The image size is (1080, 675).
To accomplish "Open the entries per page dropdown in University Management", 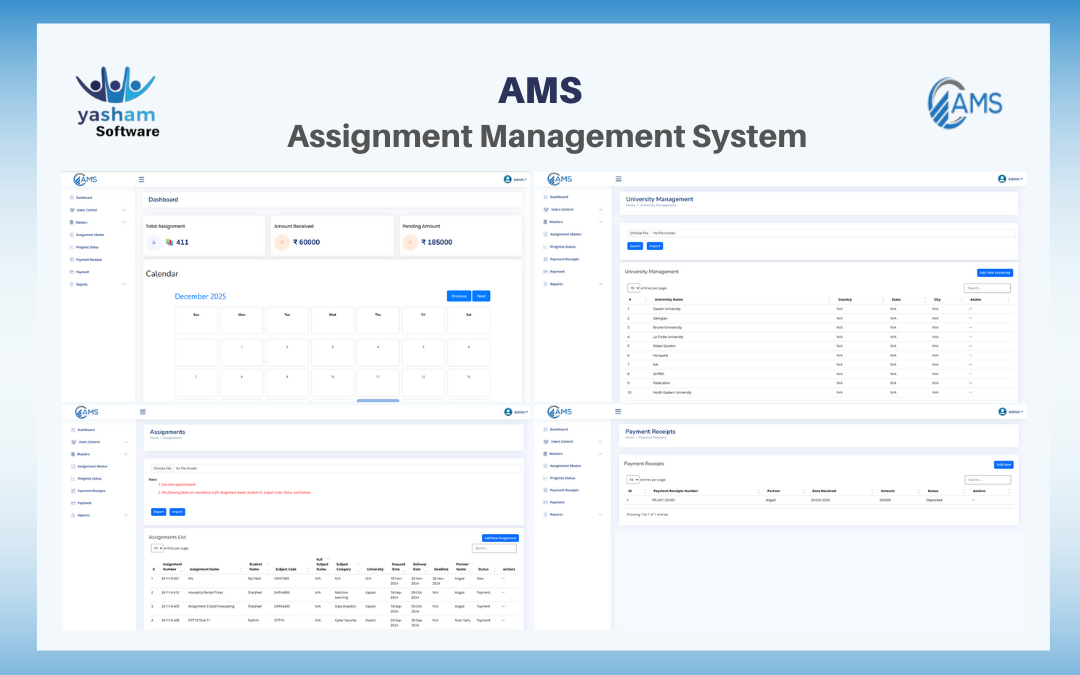I will [x=635, y=287].
